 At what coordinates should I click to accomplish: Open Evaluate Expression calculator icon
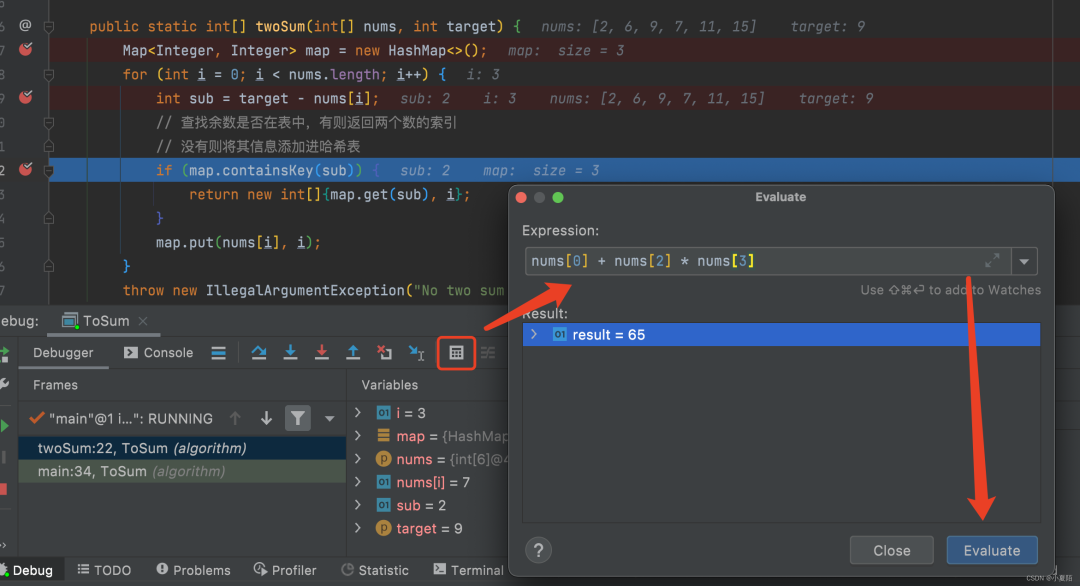456,353
